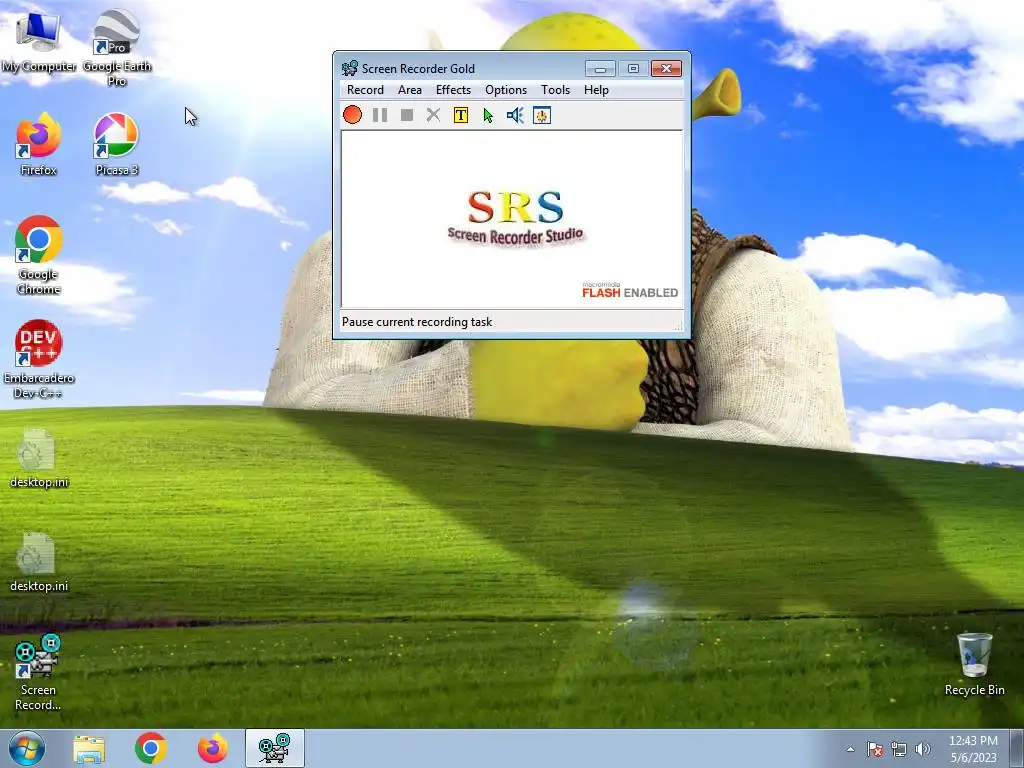
Task: Click the Cancel recording X icon
Action: (x=433, y=115)
